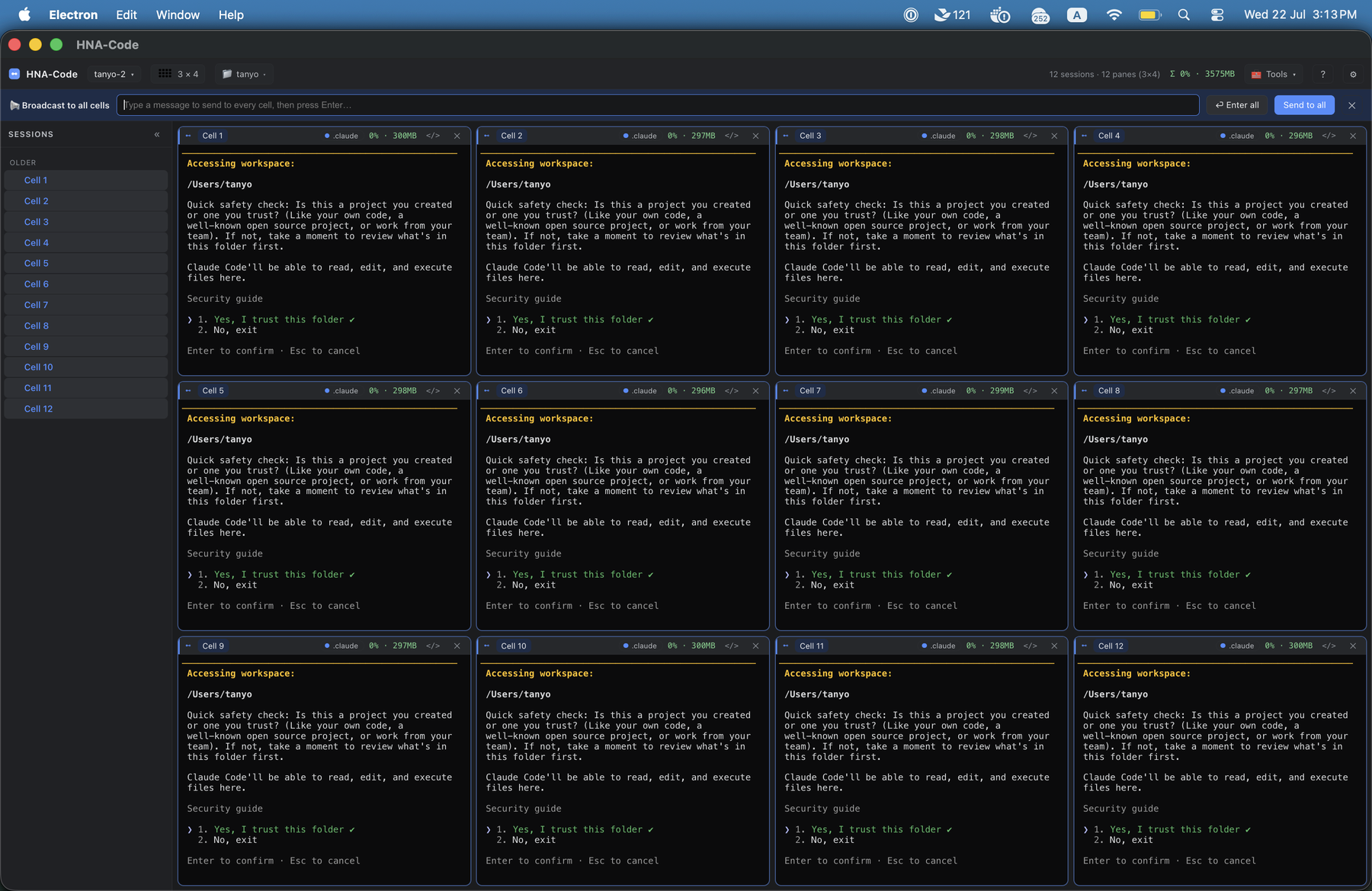Screen dimensions: 1372x891
Task: Click the arrows handle icon left of Cell 1 title
Action: coord(188,136)
